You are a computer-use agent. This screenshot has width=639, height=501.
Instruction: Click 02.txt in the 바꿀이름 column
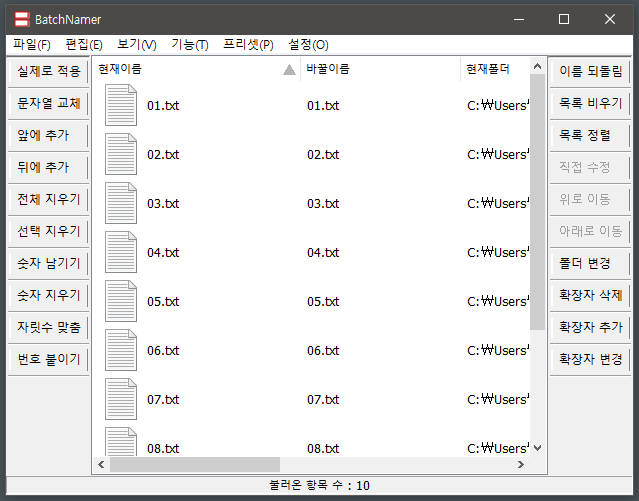point(323,154)
